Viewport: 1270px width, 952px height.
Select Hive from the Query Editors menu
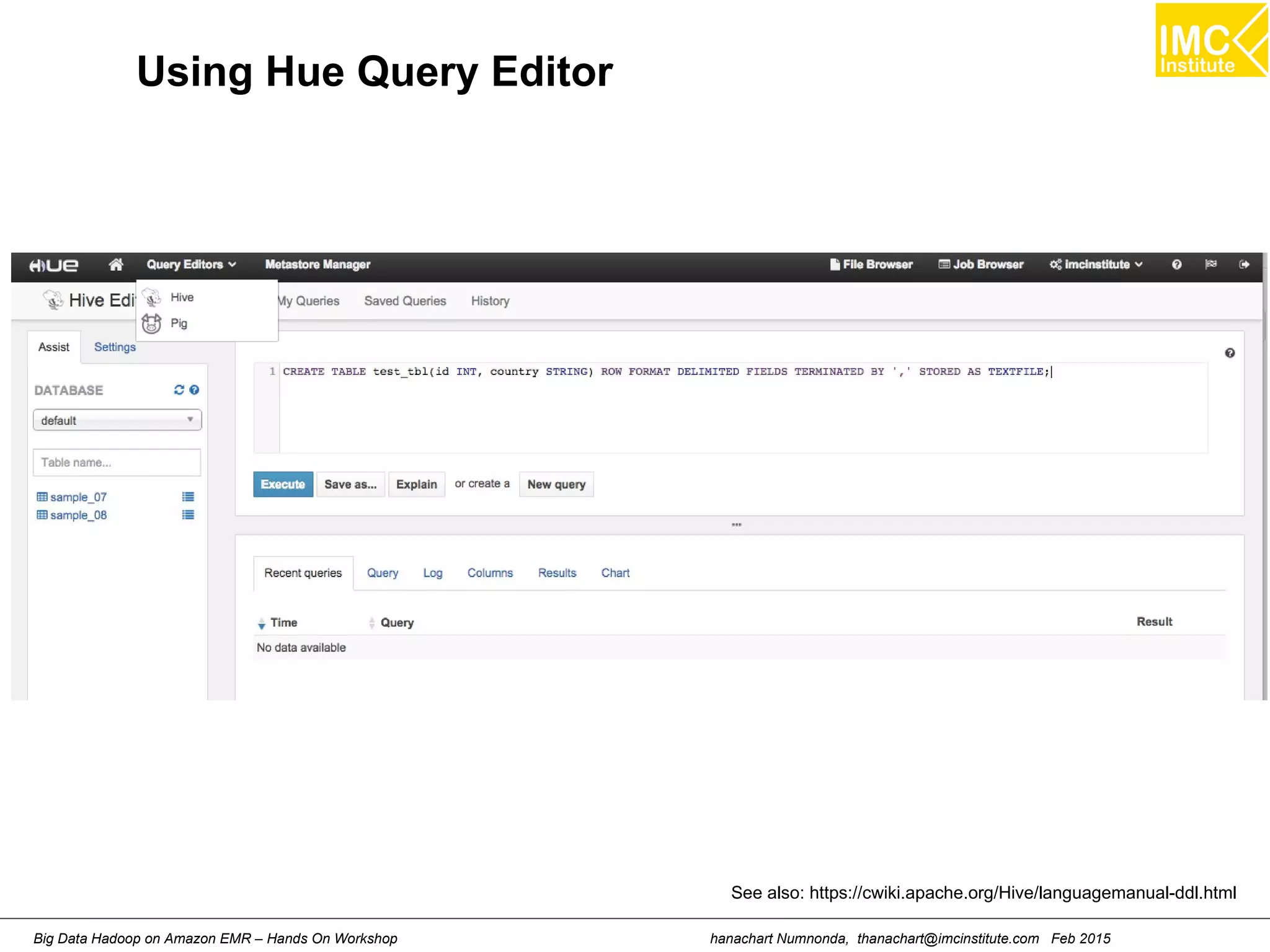pyautogui.click(x=182, y=297)
